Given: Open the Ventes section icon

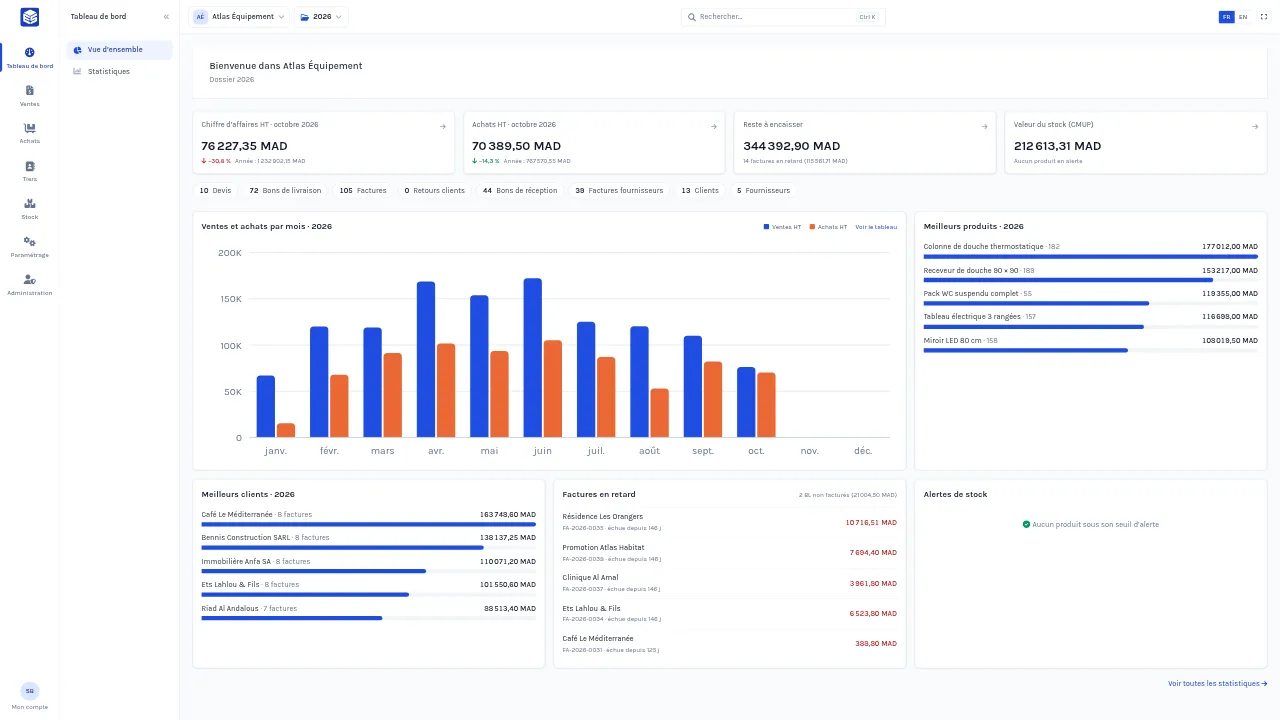Looking at the screenshot, I should 30,91.
